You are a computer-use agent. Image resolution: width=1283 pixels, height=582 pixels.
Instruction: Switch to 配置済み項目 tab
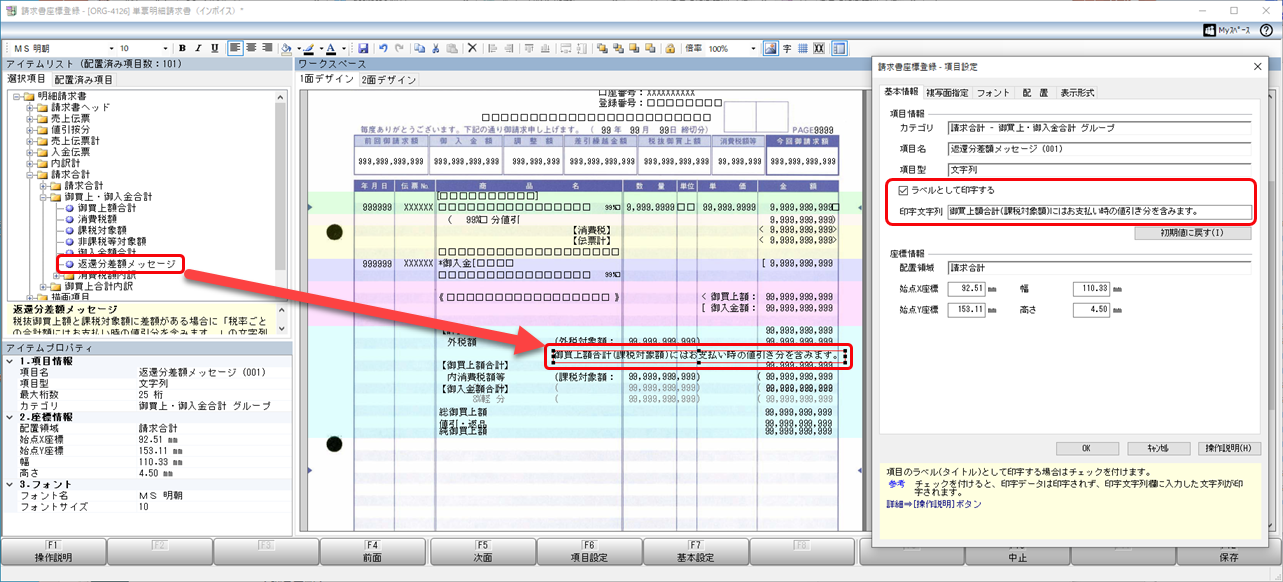(x=84, y=78)
